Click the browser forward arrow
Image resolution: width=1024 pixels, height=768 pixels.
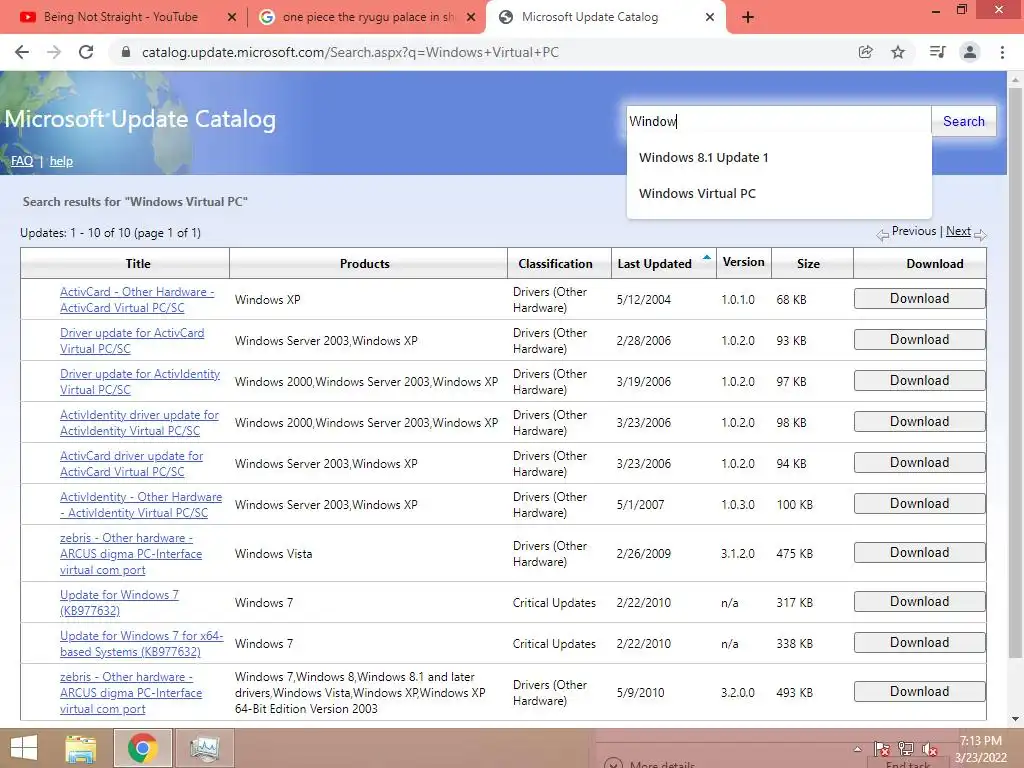[x=54, y=52]
